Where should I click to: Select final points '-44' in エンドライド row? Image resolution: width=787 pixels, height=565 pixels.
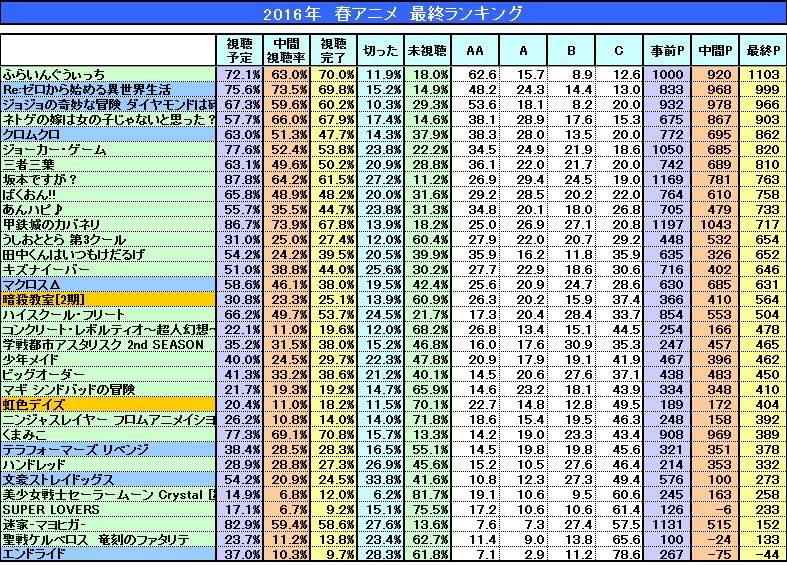pos(763,554)
